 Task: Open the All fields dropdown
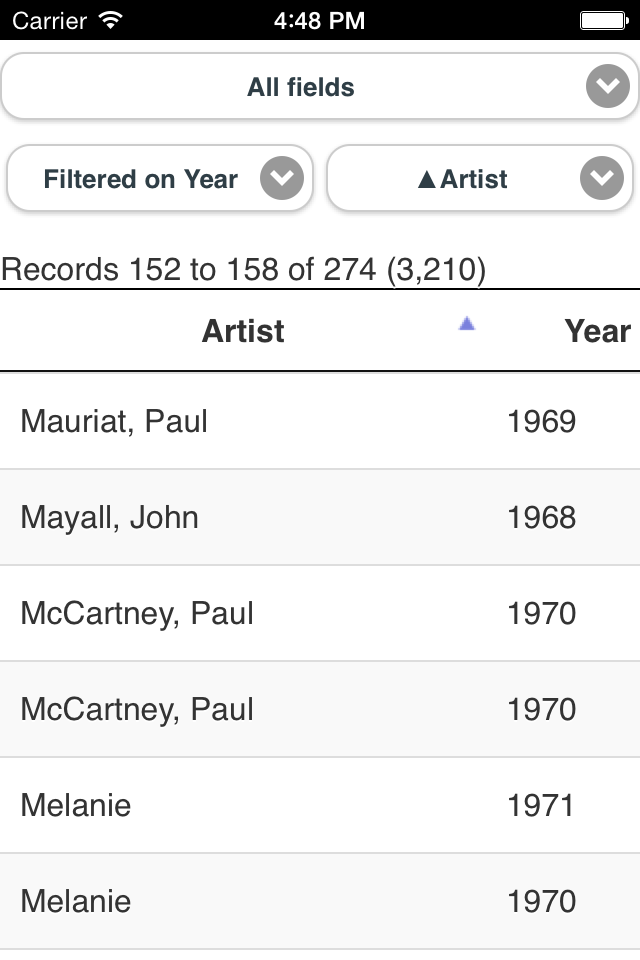[x=300, y=87]
